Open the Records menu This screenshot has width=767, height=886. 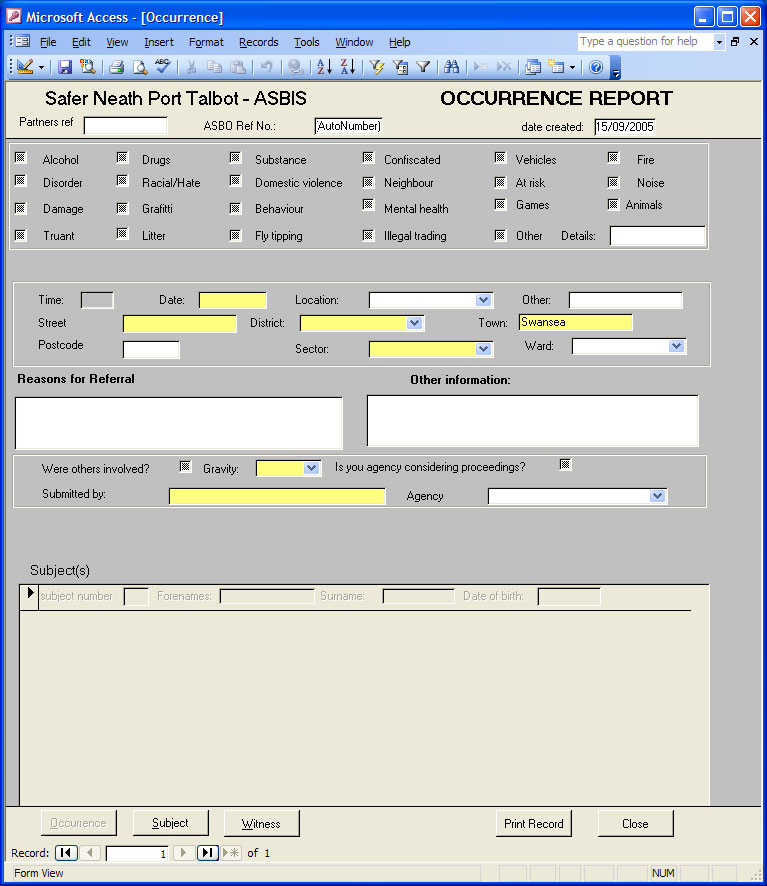[258, 42]
